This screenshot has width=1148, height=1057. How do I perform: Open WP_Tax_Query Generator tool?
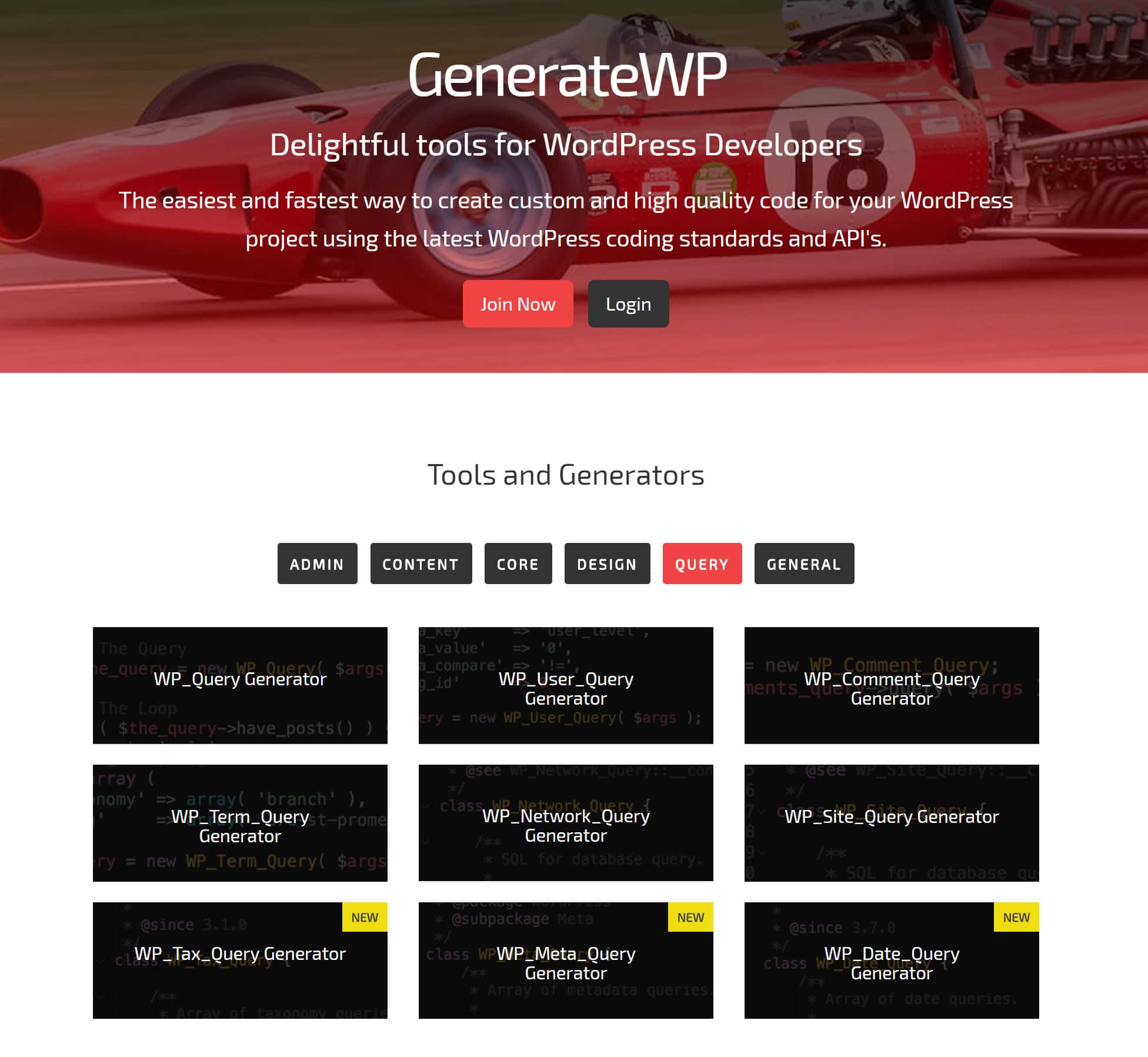(240, 953)
